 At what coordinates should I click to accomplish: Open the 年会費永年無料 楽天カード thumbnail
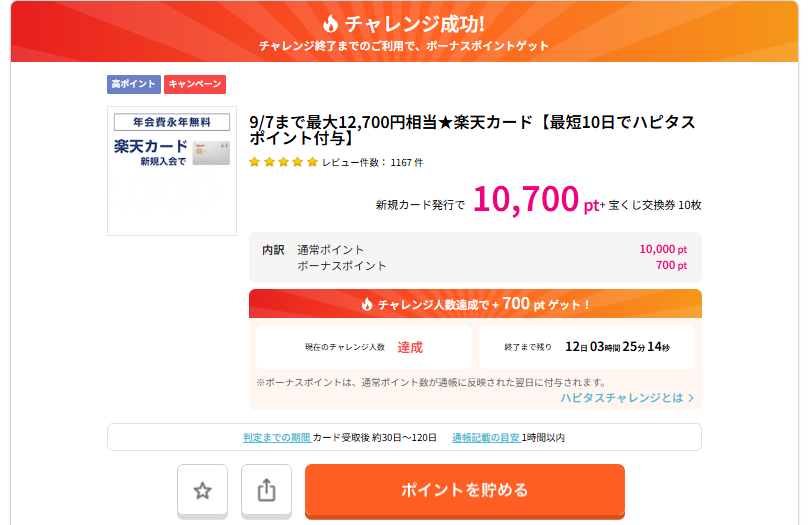(x=171, y=170)
